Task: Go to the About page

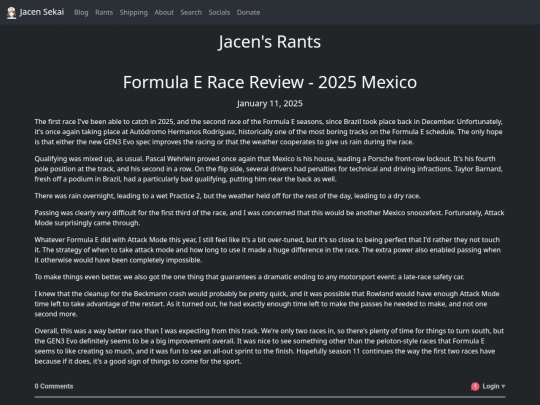Action: pyautogui.click(x=164, y=12)
